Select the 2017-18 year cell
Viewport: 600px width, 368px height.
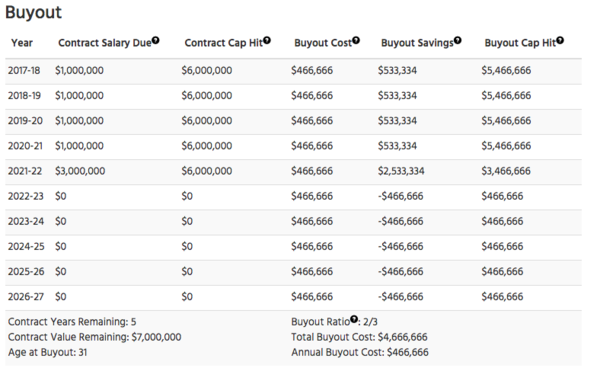coord(24,70)
